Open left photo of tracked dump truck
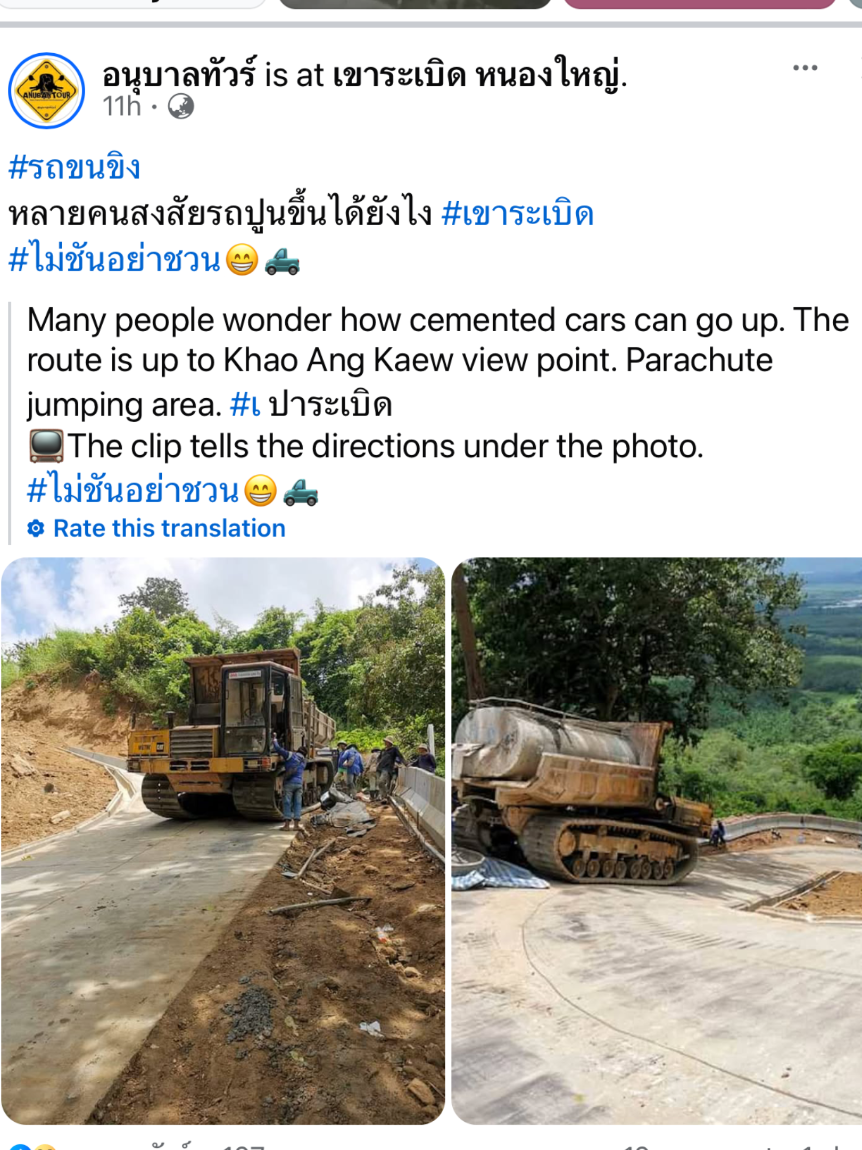862x1150 pixels. [223, 840]
